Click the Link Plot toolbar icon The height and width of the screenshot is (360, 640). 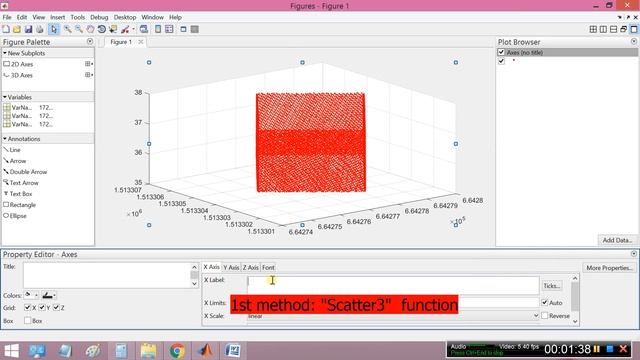[x=144, y=29]
